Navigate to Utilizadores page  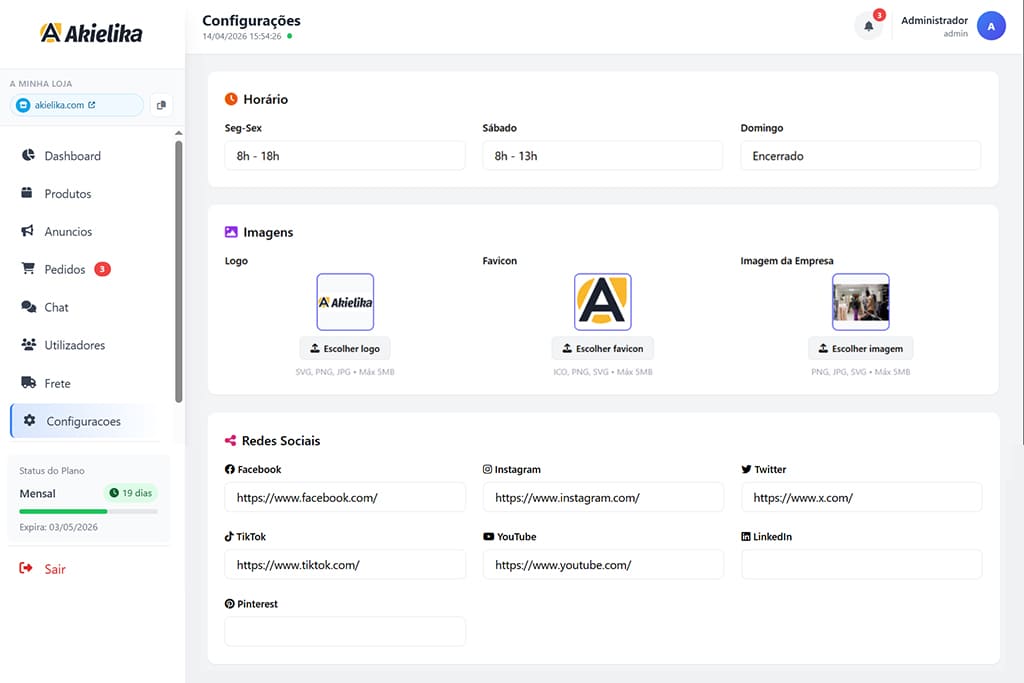pos(74,346)
